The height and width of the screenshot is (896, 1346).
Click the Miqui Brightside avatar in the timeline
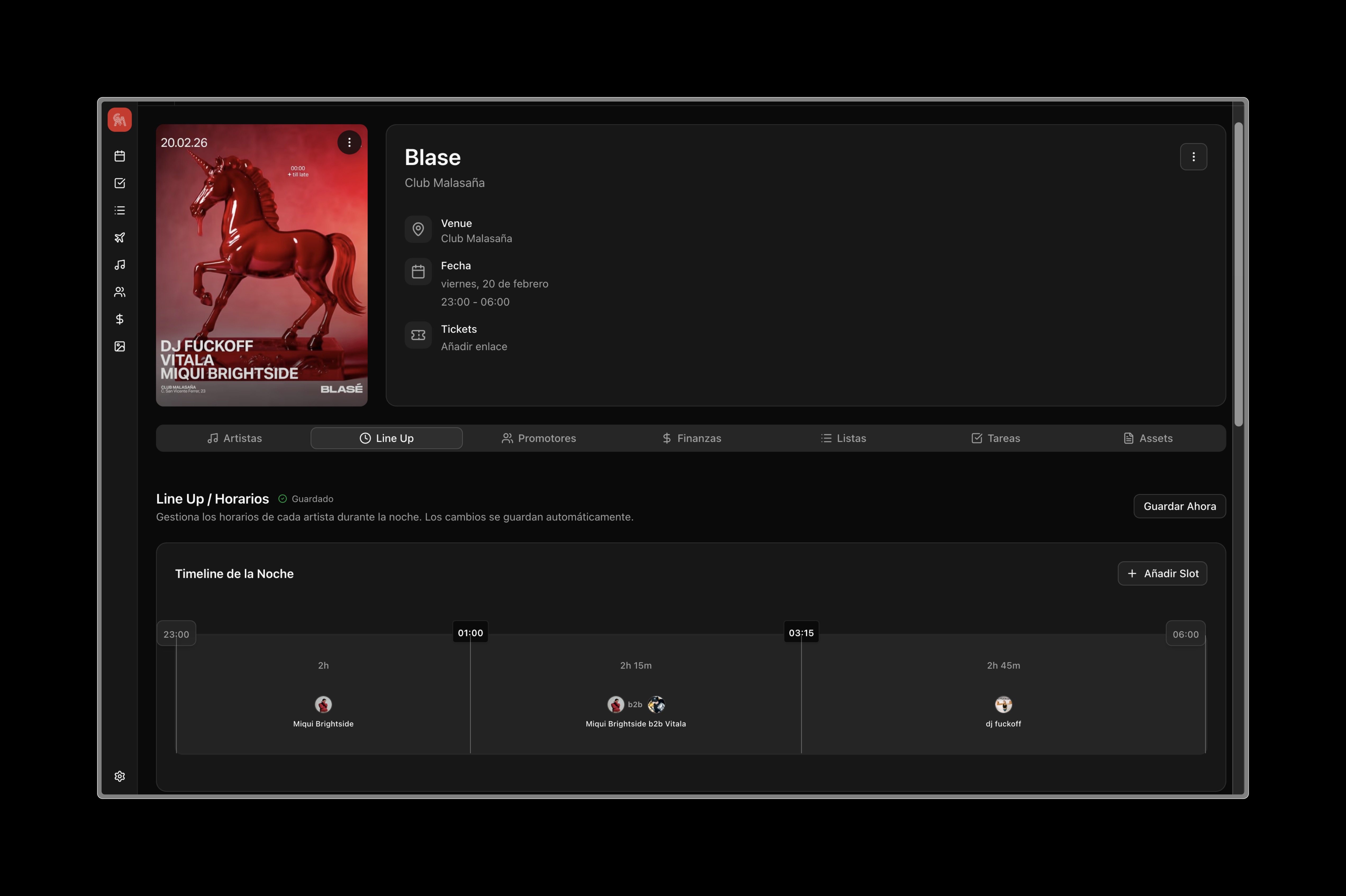323,705
